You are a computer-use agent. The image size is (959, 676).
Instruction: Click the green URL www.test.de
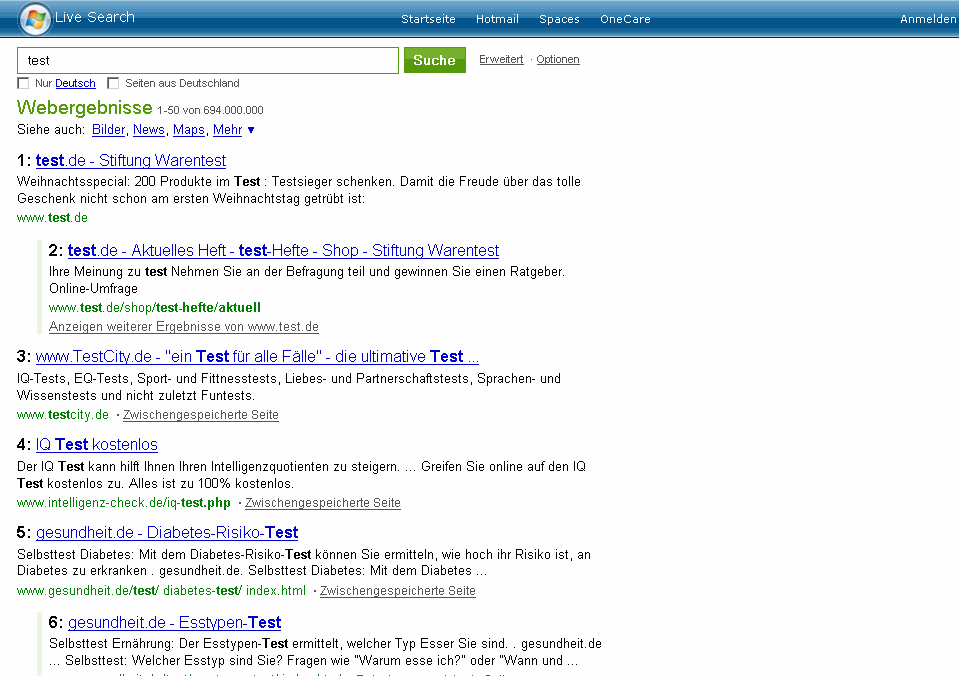click(53, 218)
